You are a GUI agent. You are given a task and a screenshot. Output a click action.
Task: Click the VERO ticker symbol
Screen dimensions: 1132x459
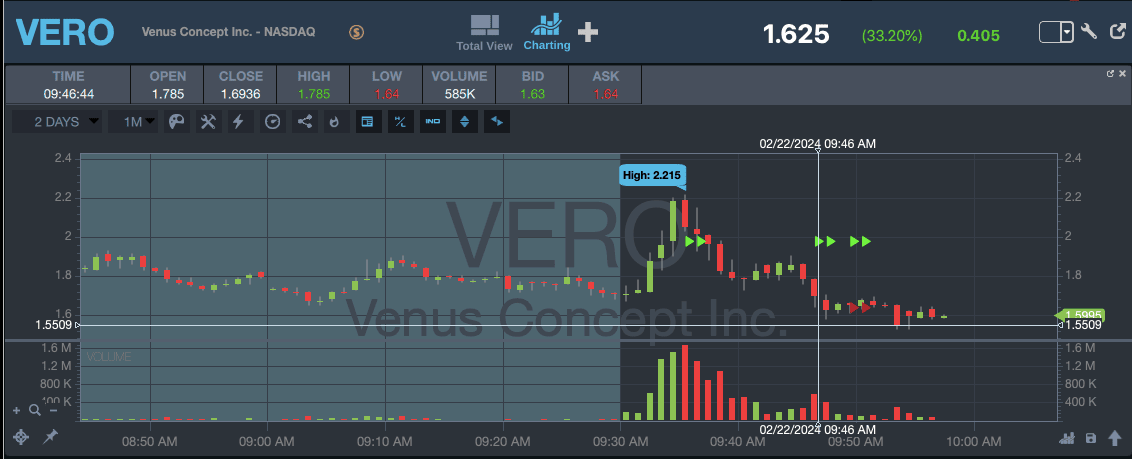64,32
